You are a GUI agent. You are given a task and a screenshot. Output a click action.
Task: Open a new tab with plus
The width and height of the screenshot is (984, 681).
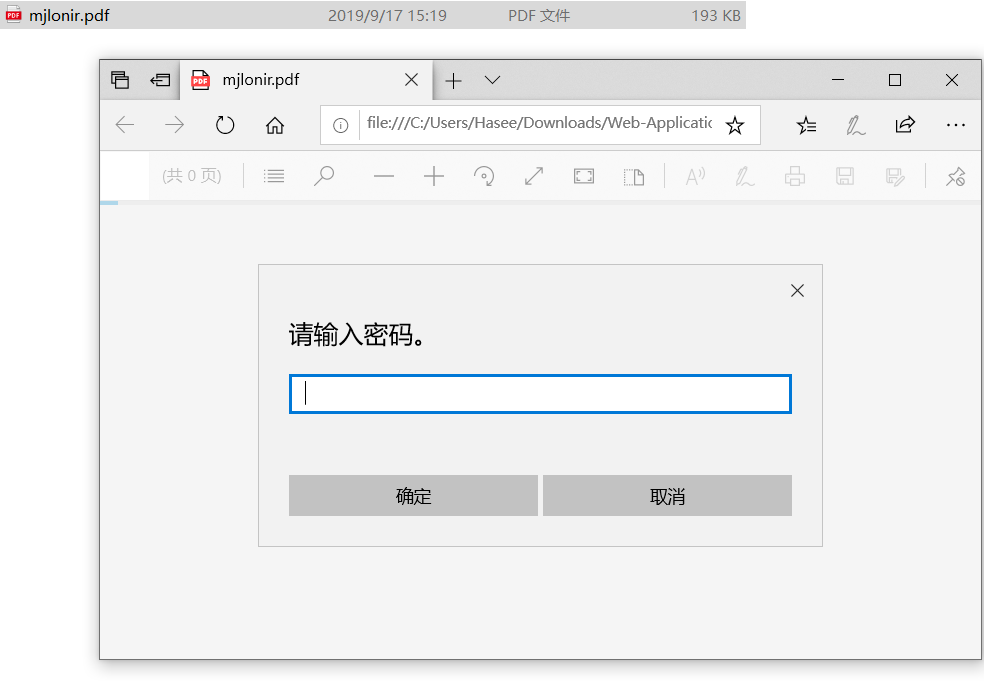[453, 80]
